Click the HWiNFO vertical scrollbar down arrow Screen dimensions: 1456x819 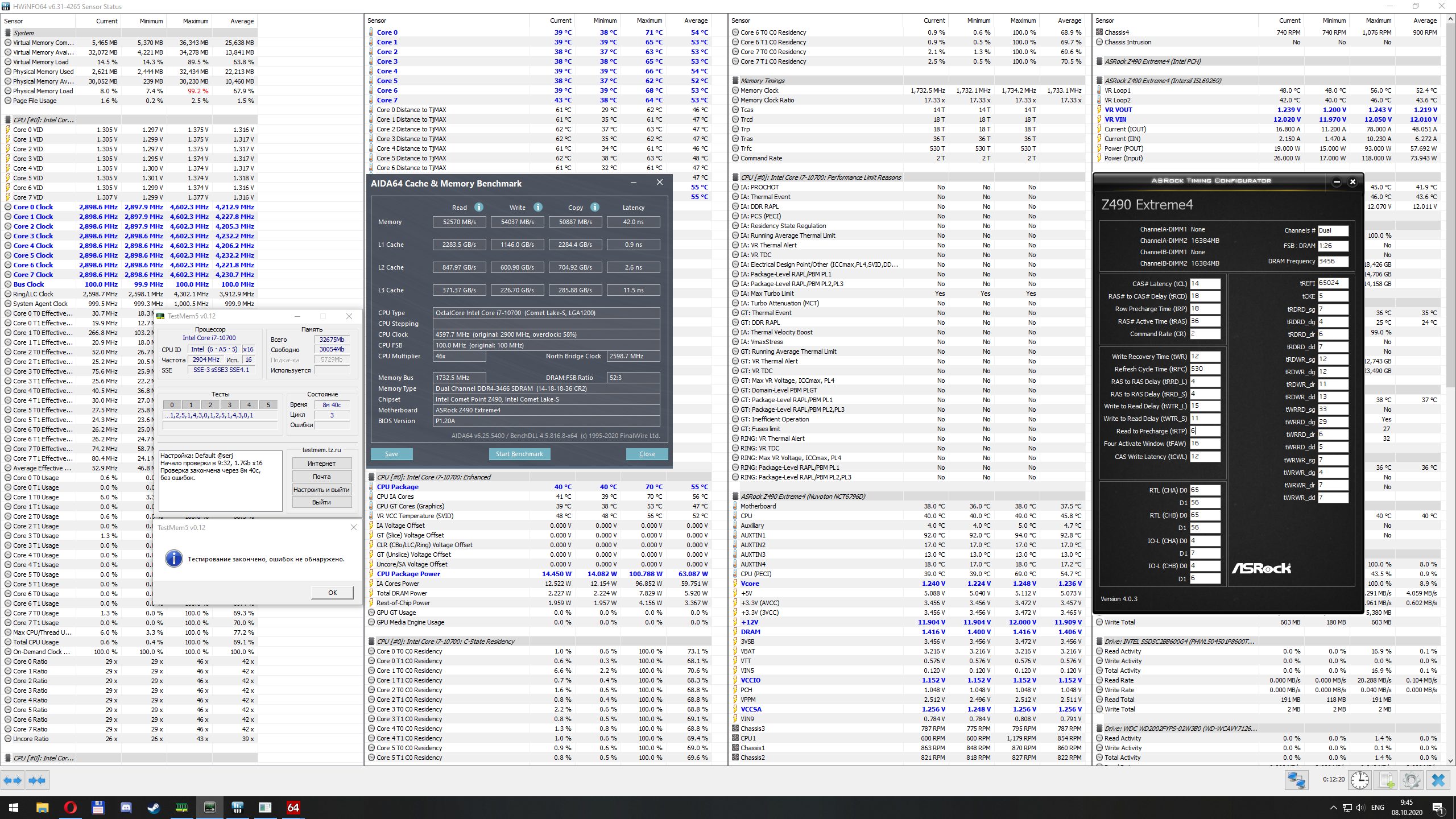pos(1450,760)
